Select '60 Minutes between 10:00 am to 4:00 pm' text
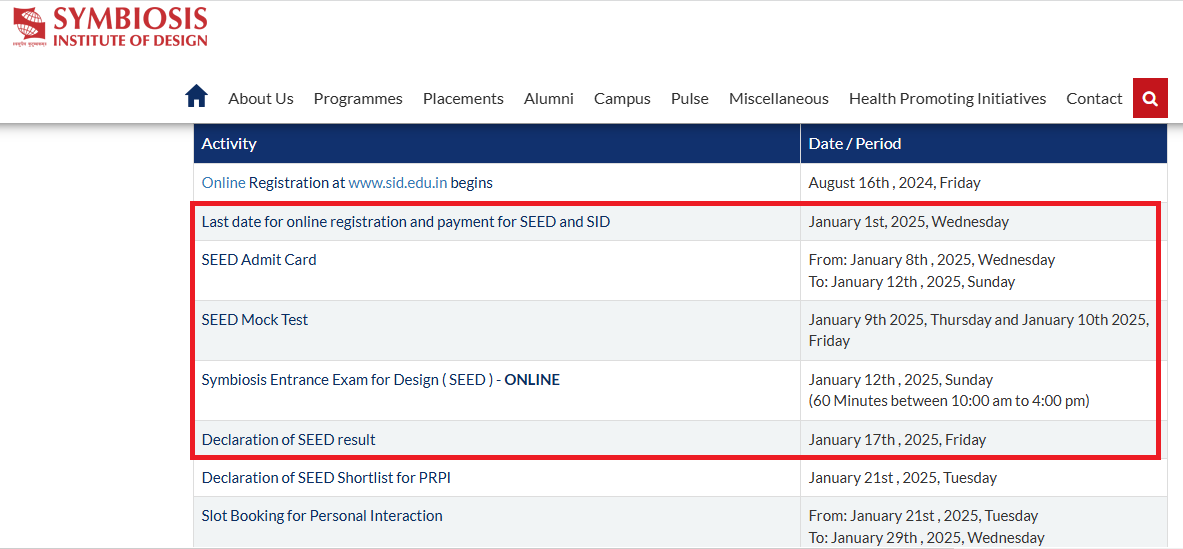1183x549 pixels. pos(949,401)
